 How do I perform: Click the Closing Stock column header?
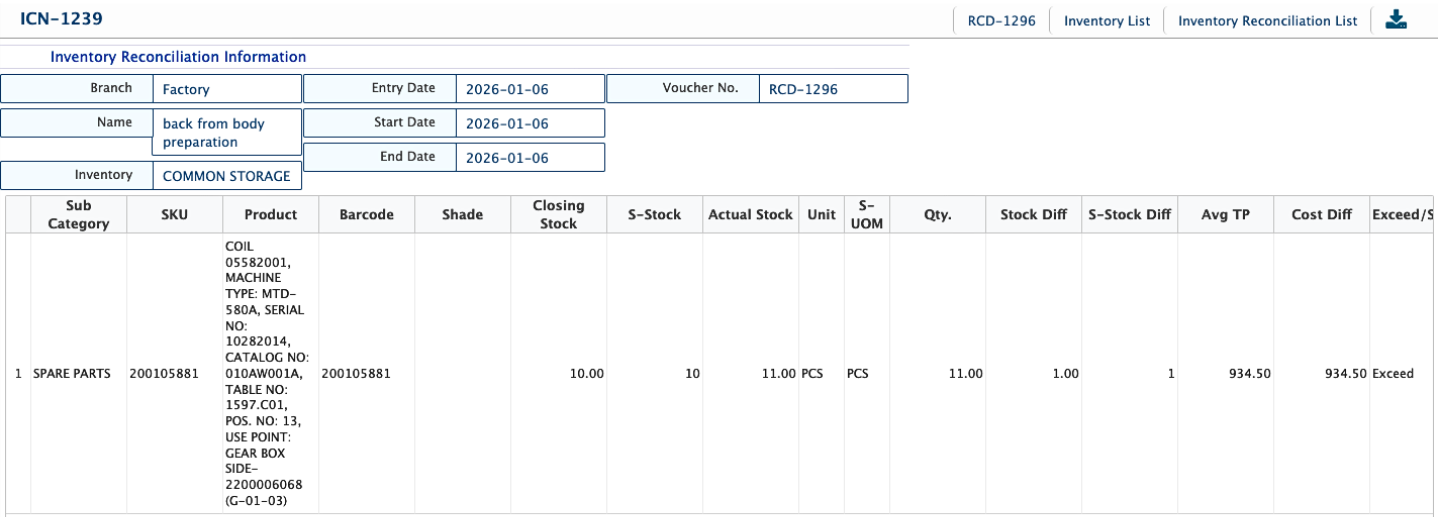[558, 215]
